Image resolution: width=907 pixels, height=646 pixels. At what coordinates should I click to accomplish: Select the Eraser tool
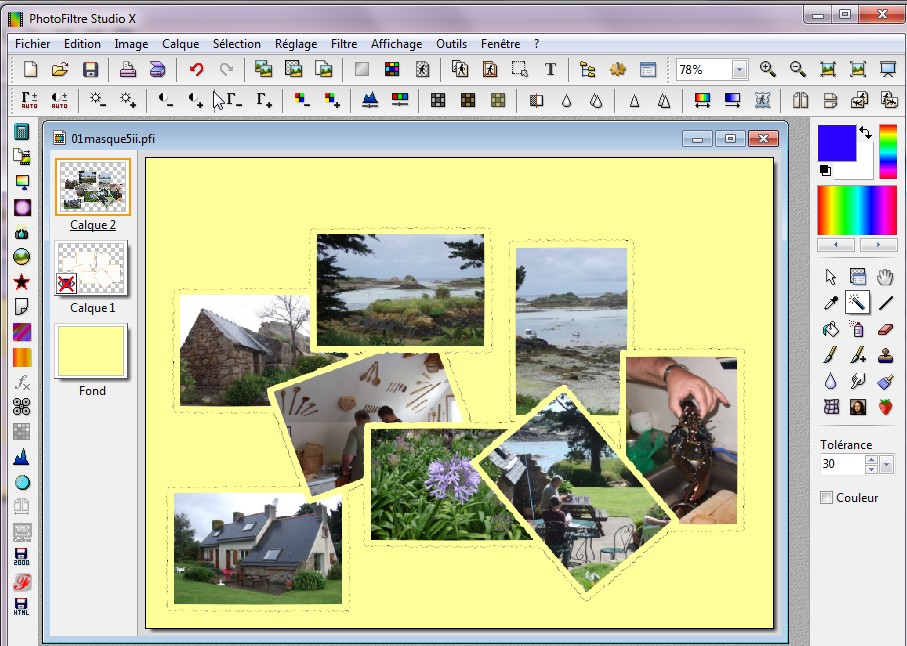885,329
